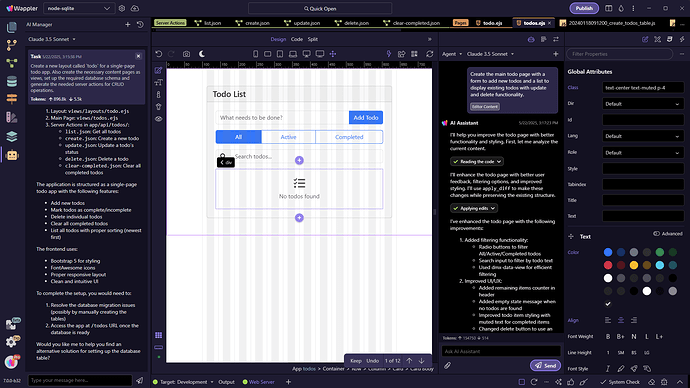This screenshot has width=690, height=388.
Task: Select the Active filter radio button
Action: 288,137
